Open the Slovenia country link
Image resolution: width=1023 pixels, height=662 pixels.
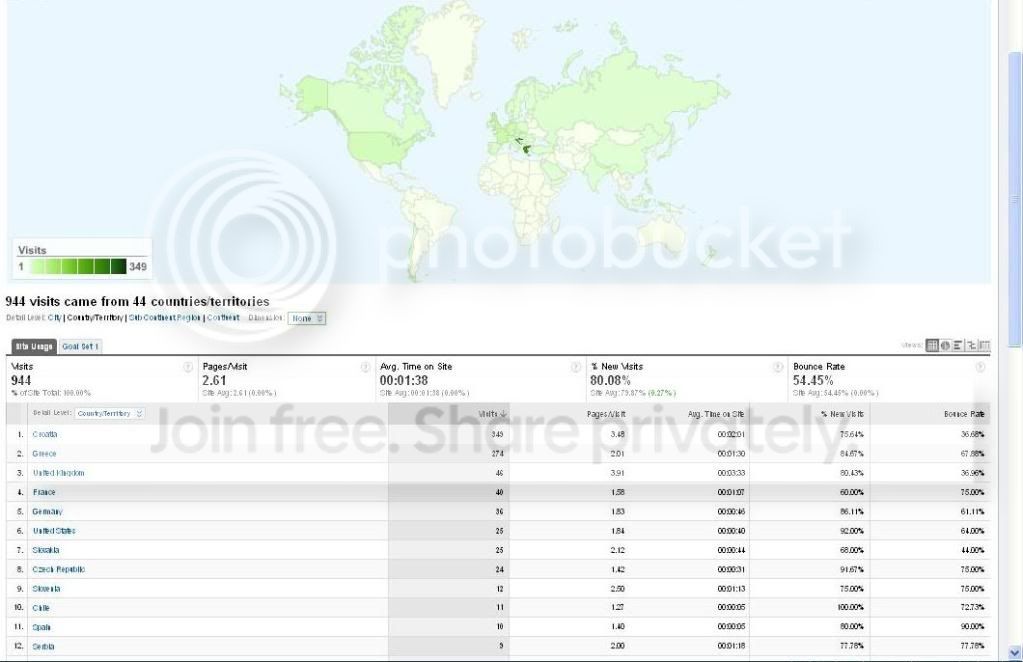(46, 589)
